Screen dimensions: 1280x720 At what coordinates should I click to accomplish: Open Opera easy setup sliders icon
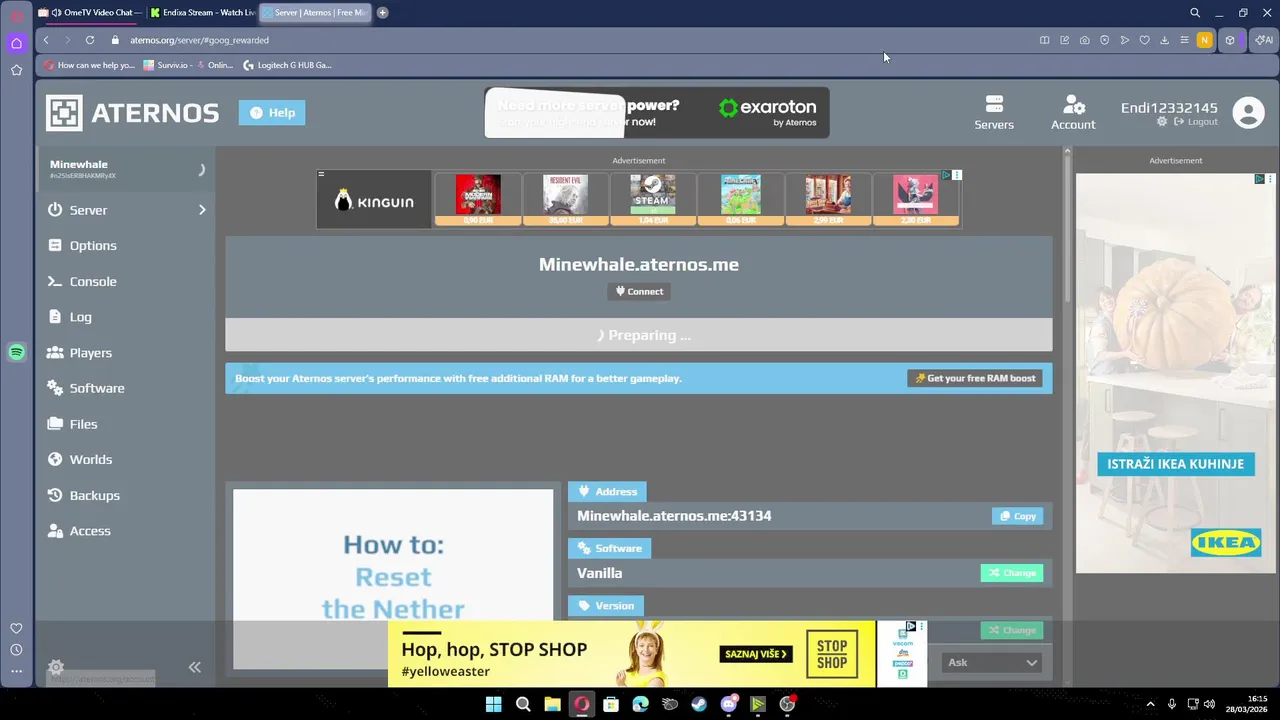click(x=1184, y=40)
